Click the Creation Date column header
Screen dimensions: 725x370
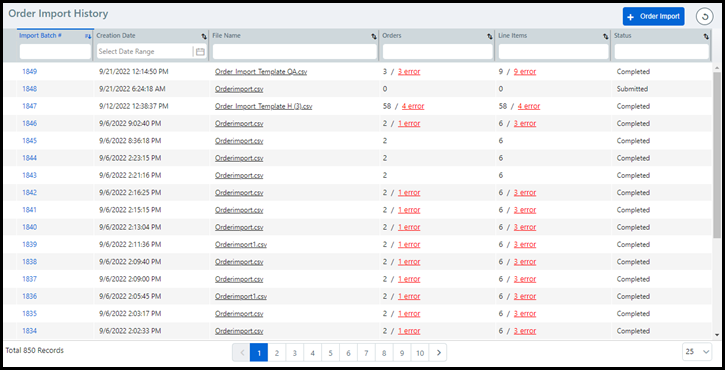[116, 36]
